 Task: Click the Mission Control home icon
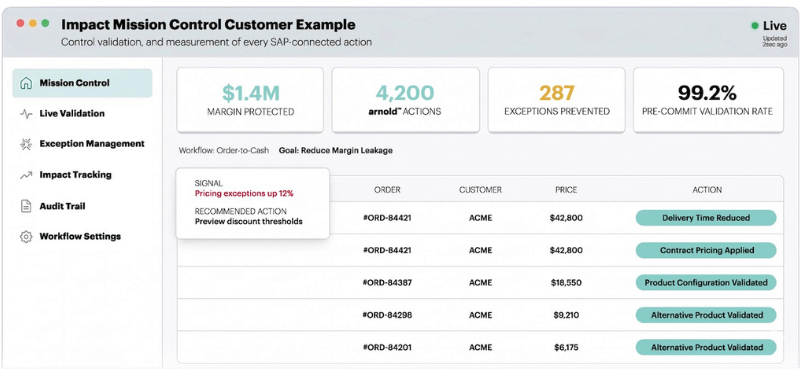click(x=26, y=83)
